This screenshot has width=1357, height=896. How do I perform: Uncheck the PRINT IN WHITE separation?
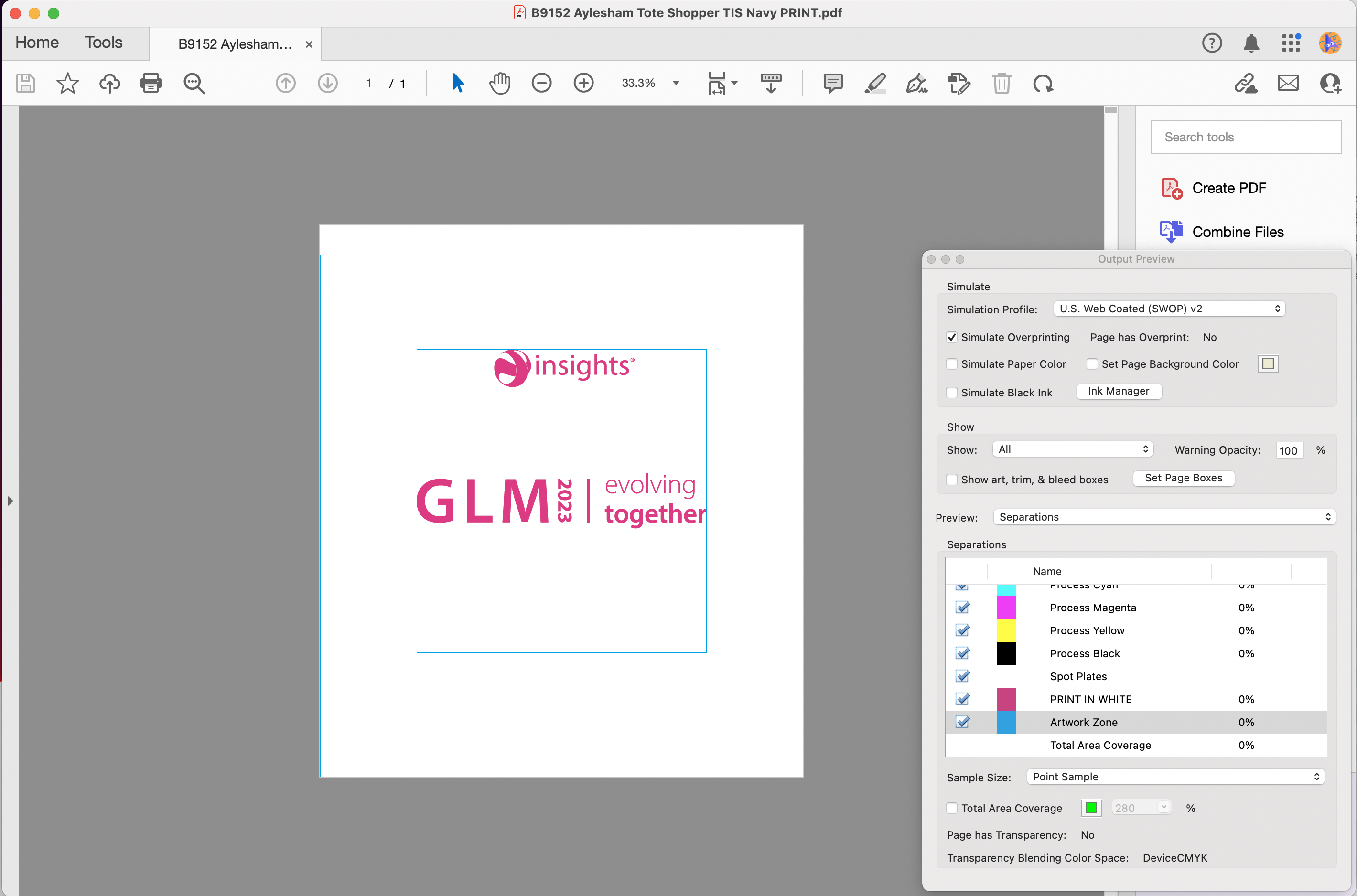[x=963, y=699]
